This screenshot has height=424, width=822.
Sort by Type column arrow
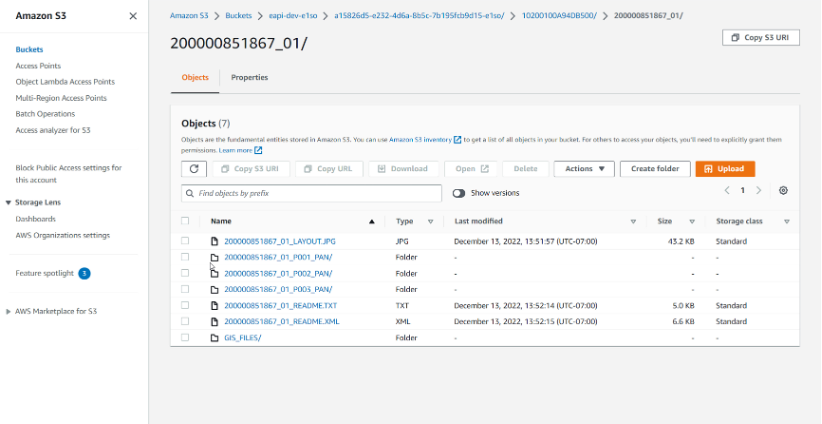[430, 222]
